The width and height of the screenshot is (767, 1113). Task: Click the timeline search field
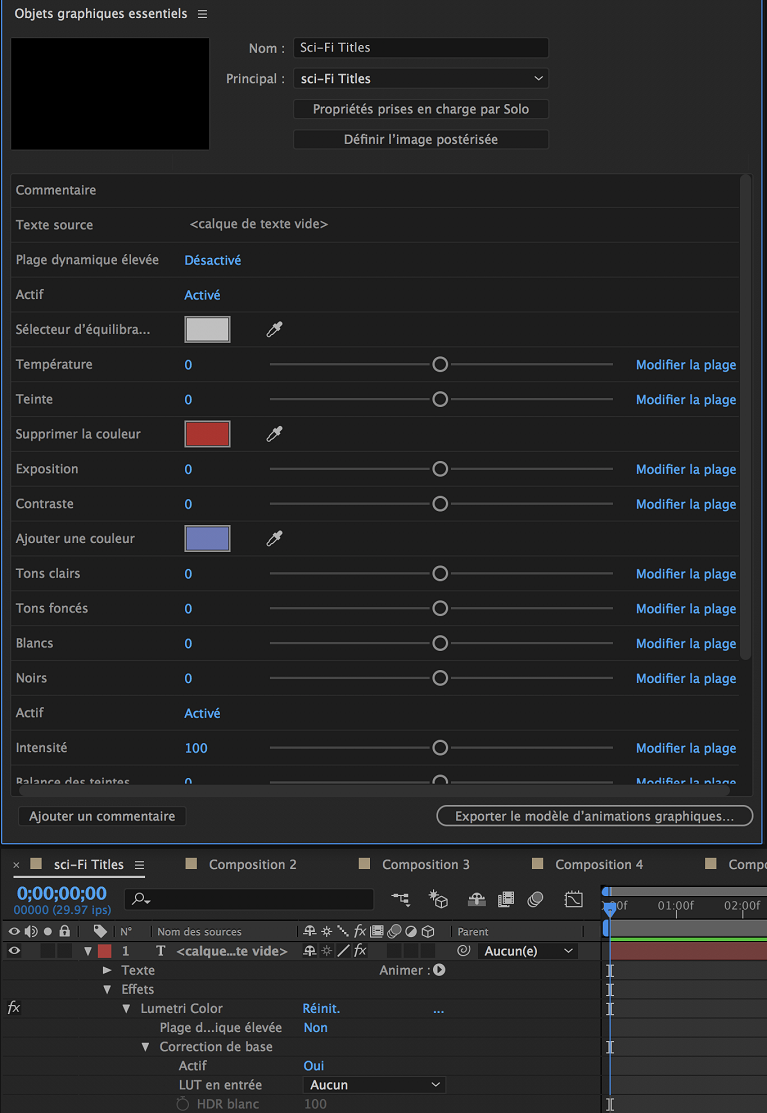click(249, 899)
